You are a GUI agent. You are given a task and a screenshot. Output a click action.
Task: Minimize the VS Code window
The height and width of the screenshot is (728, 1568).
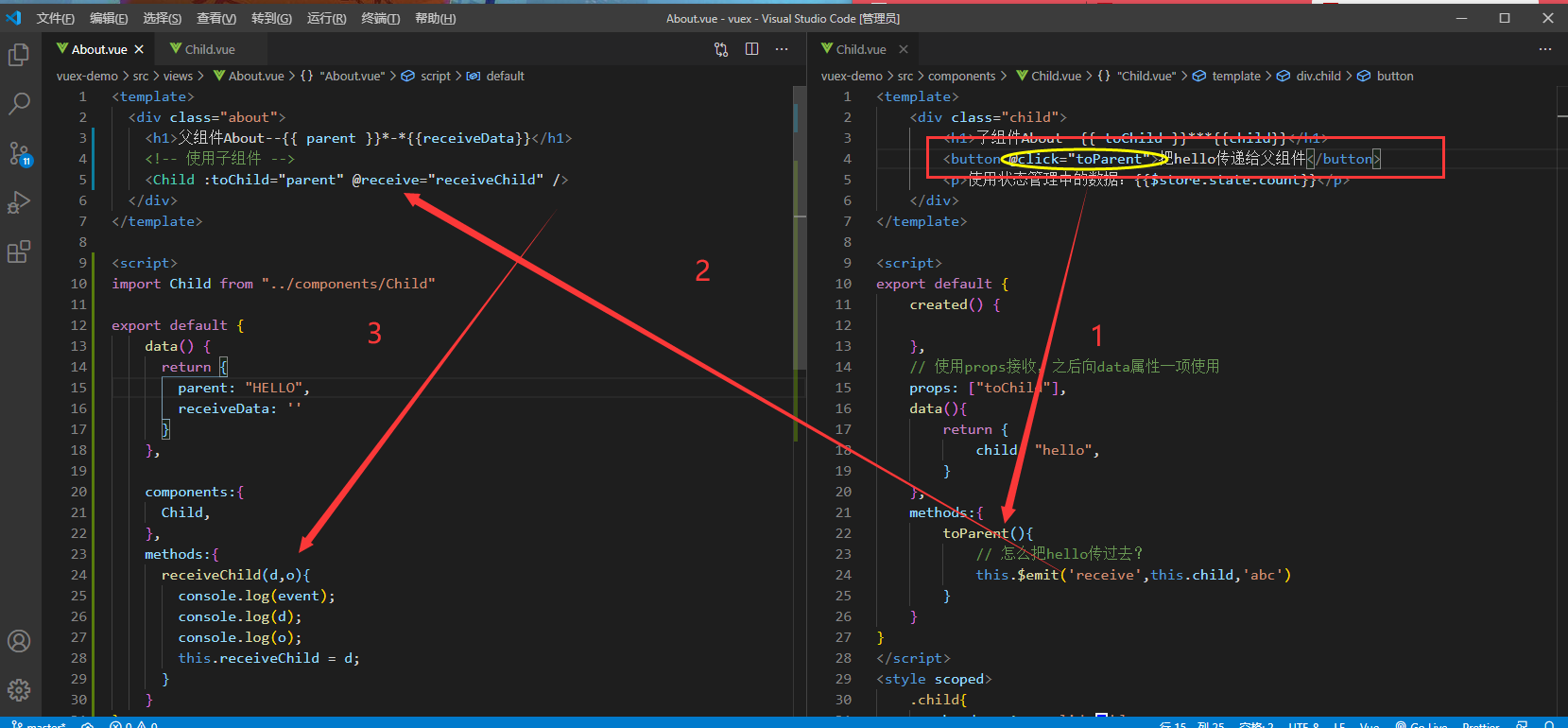[1461, 18]
